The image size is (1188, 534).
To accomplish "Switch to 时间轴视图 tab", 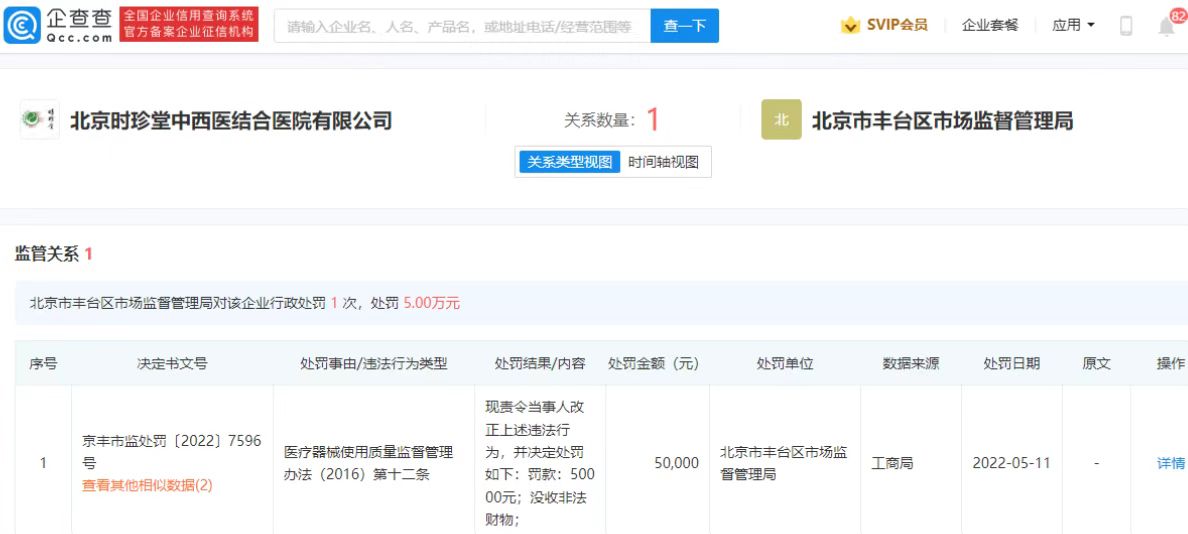I will tap(664, 162).
